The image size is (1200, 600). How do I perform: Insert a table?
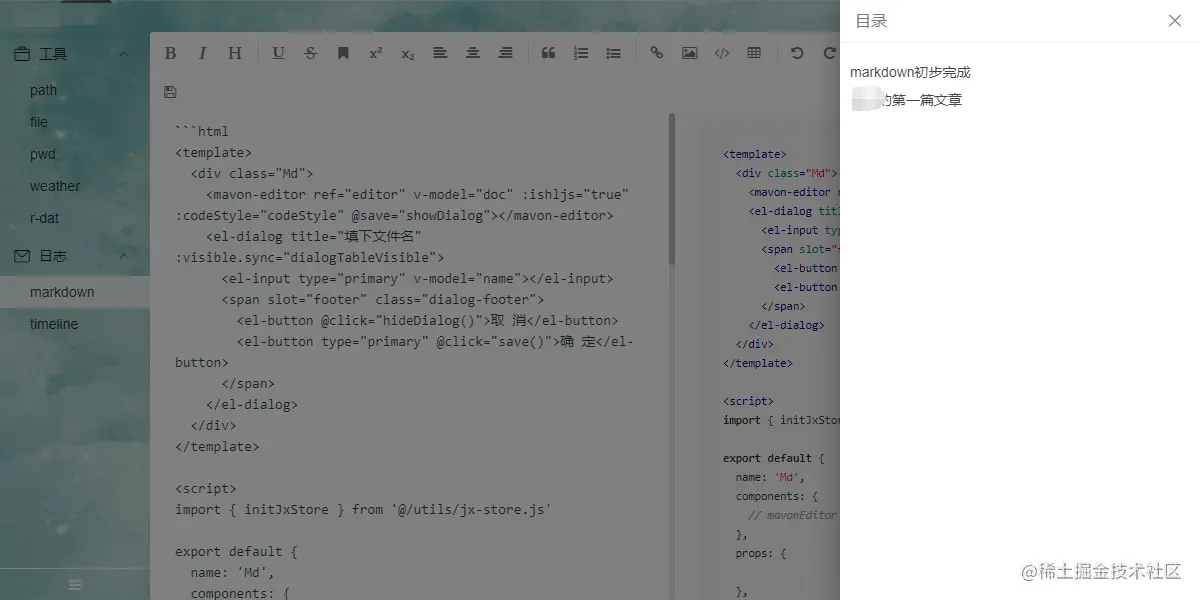point(754,53)
